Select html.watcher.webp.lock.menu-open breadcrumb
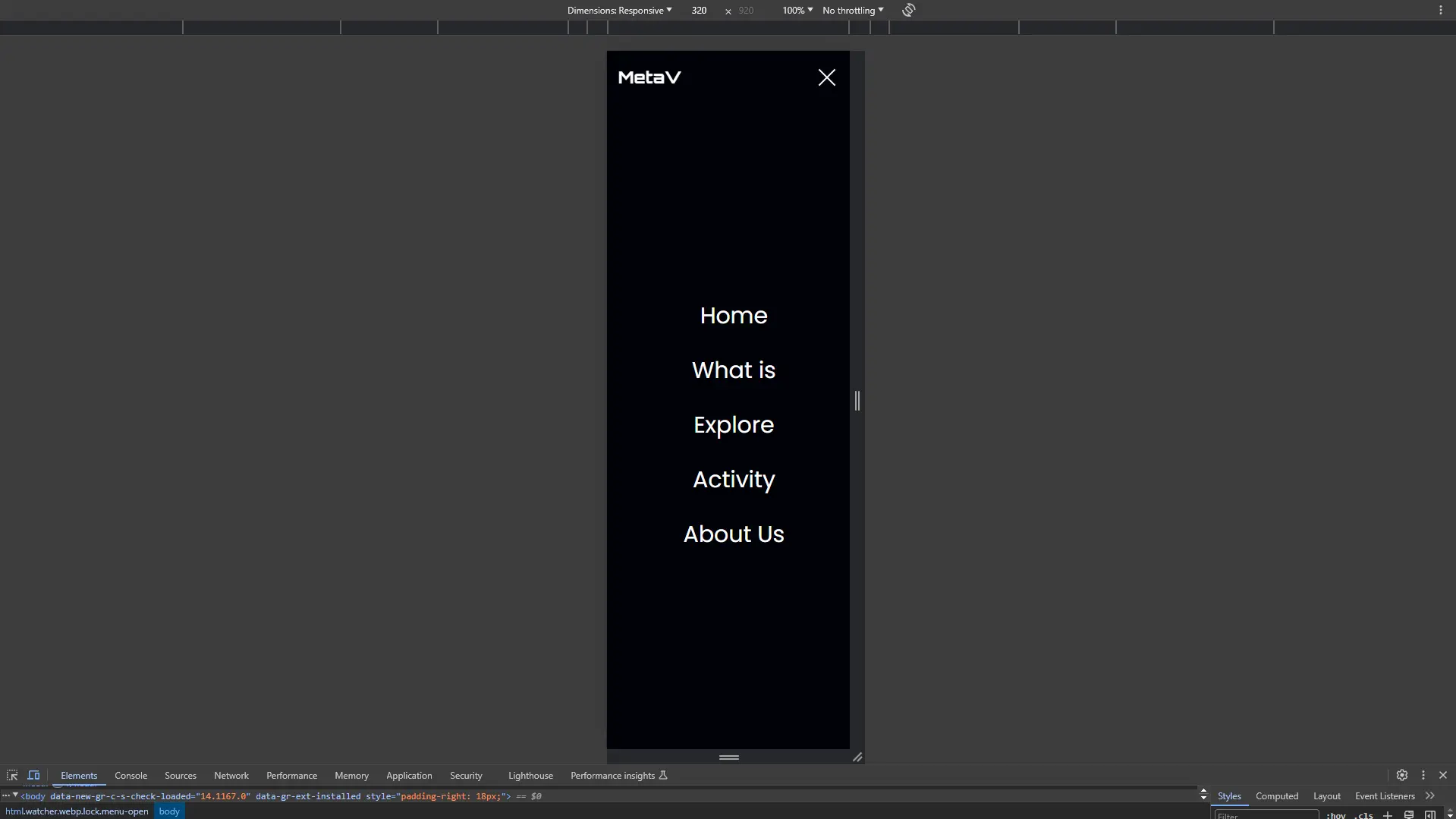Image resolution: width=1456 pixels, height=819 pixels. pos(77,811)
